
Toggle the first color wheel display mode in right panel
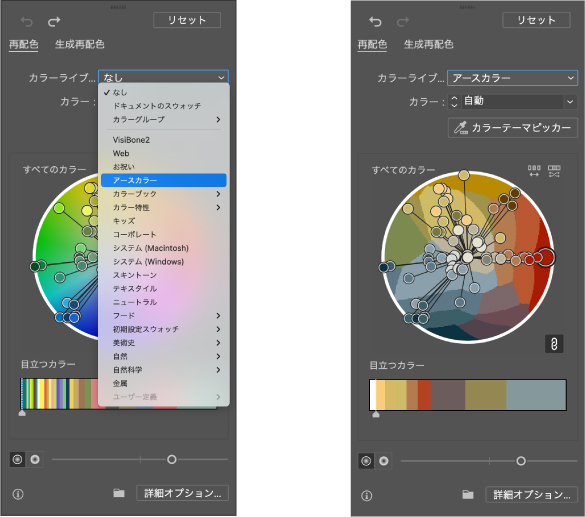[366, 461]
